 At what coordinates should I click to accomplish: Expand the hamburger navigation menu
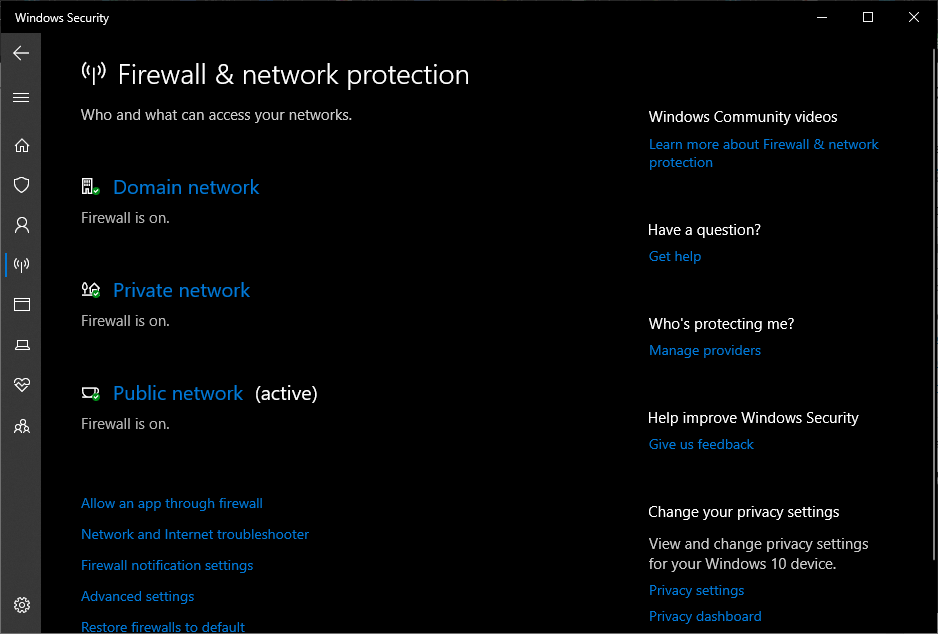(21, 98)
